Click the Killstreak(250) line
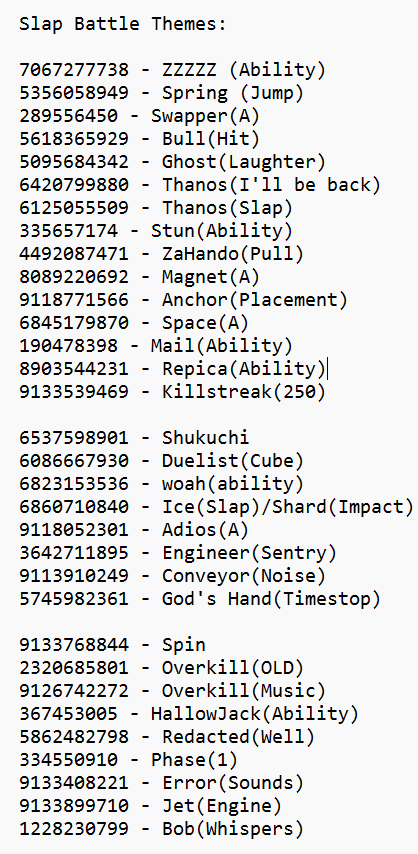418x854 pixels. [x=172, y=392]
